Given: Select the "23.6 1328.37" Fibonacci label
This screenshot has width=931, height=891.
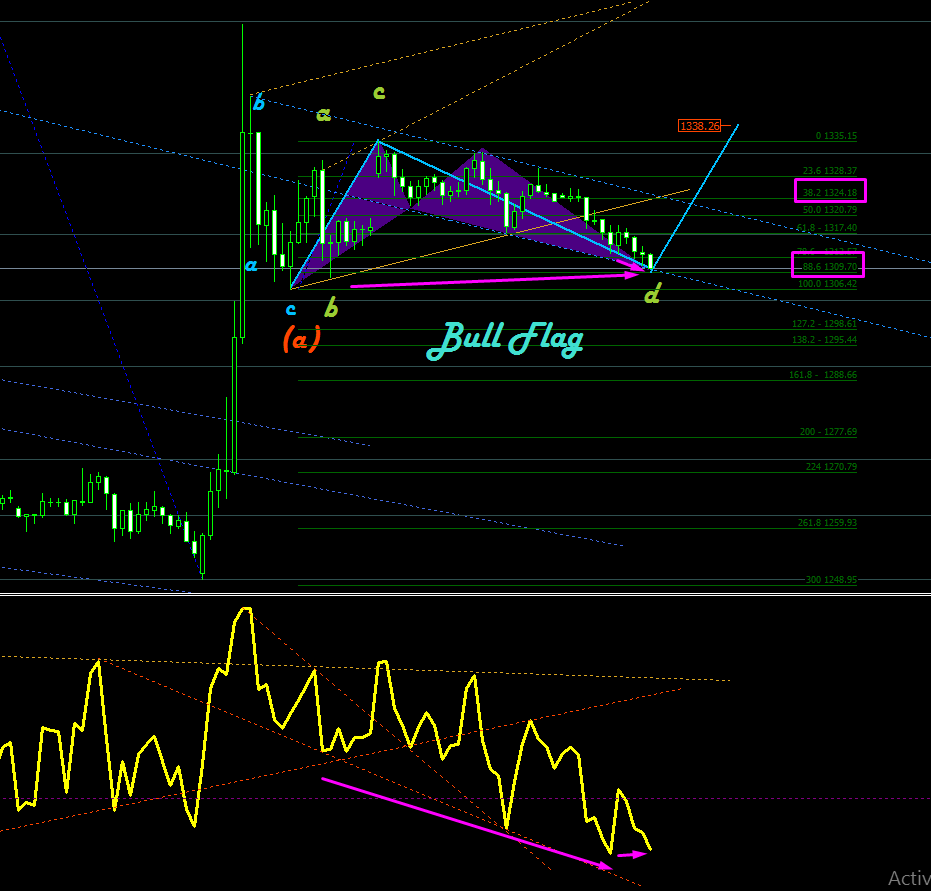Looking at the screenshot, I should pyautogui.click(x=829, y=171).
